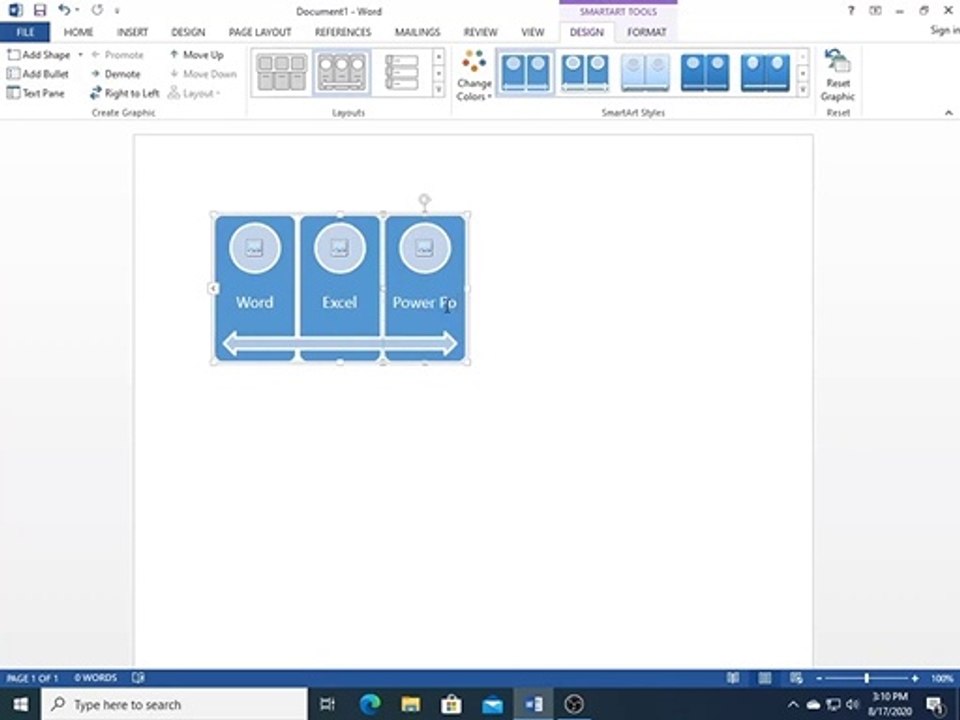
Task: Open the text pane arrow on SmartArt left edge
Action: click(213, 288)
